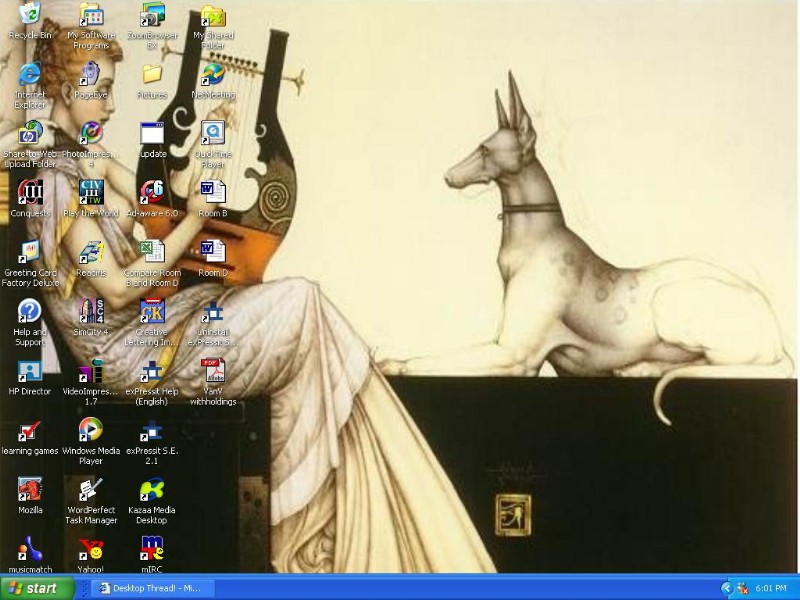Open the Start menu
The image size is (800, 600).
(37, 588)
